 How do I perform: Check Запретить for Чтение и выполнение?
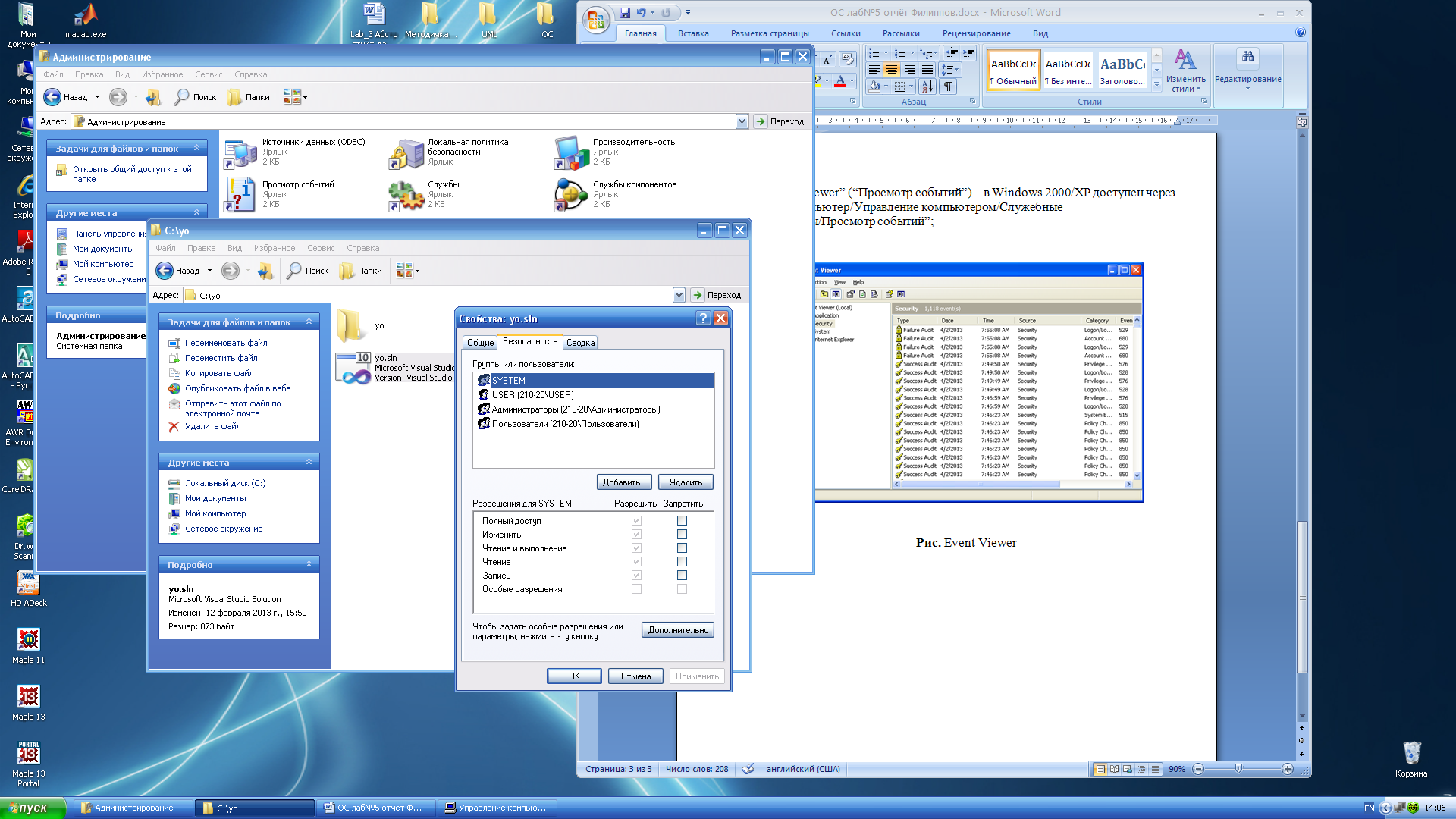682,548
